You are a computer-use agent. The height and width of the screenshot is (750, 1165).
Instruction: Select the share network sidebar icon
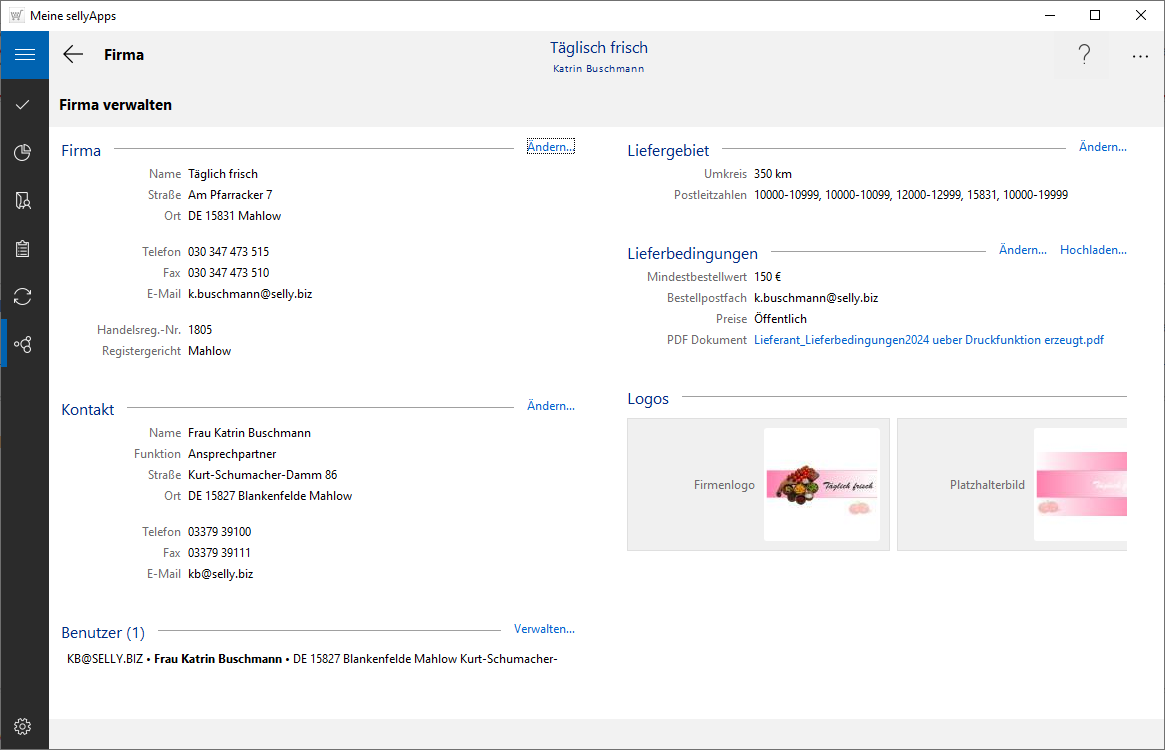point(24,344)
